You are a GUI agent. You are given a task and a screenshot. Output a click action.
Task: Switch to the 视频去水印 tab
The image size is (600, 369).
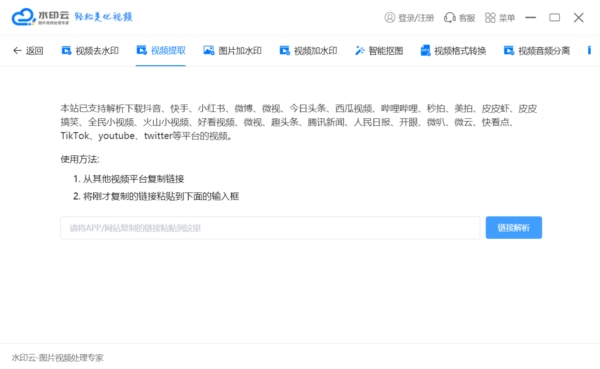90,51
